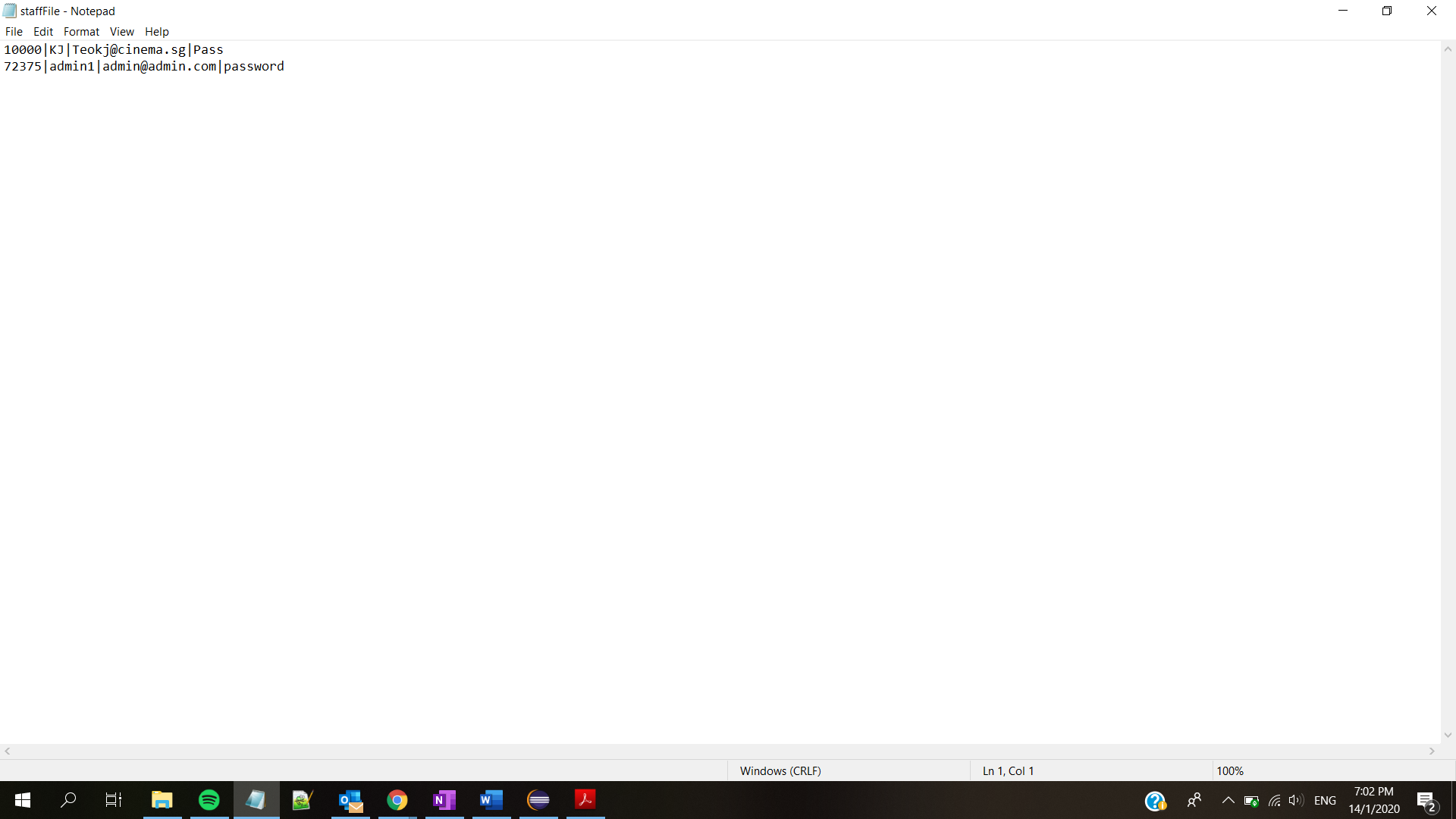Screen dimensions: 1456x819
Task: Show hidden system tray icons
Action: [1228, 800]
